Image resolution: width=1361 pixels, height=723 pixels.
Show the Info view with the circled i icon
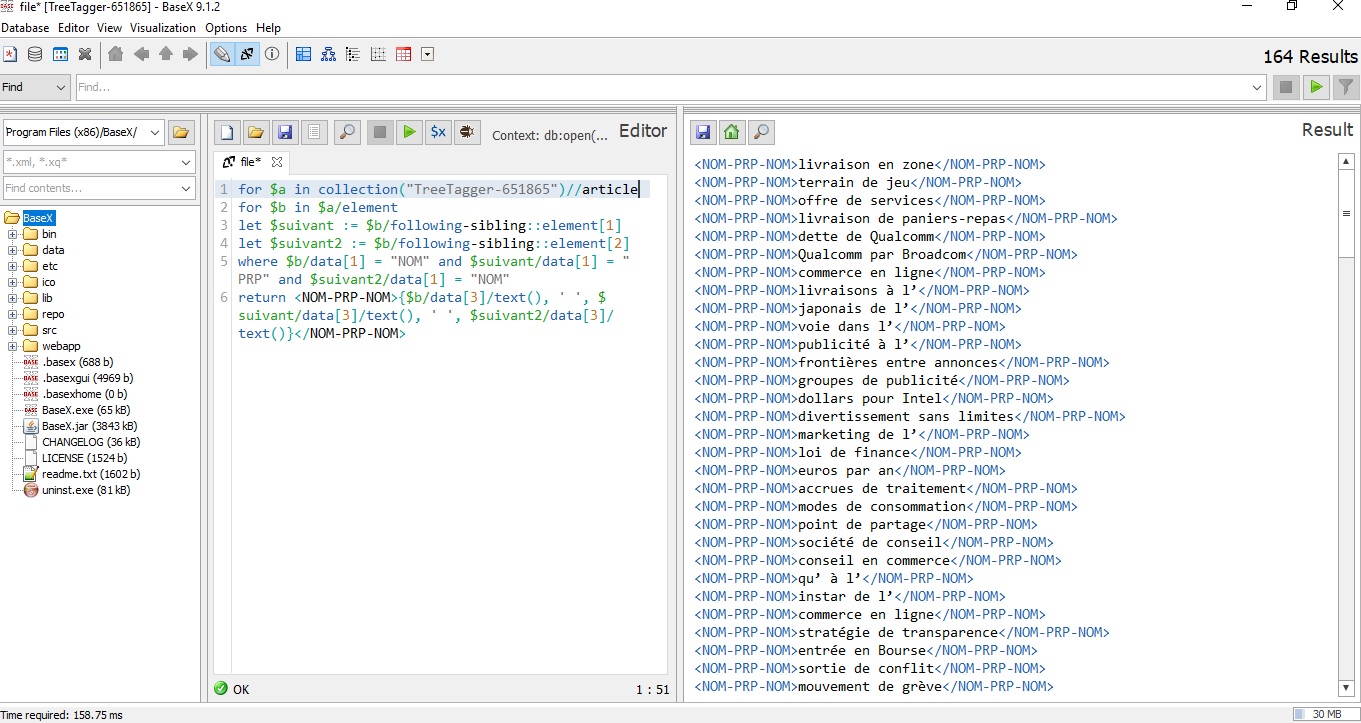[272, 54]
